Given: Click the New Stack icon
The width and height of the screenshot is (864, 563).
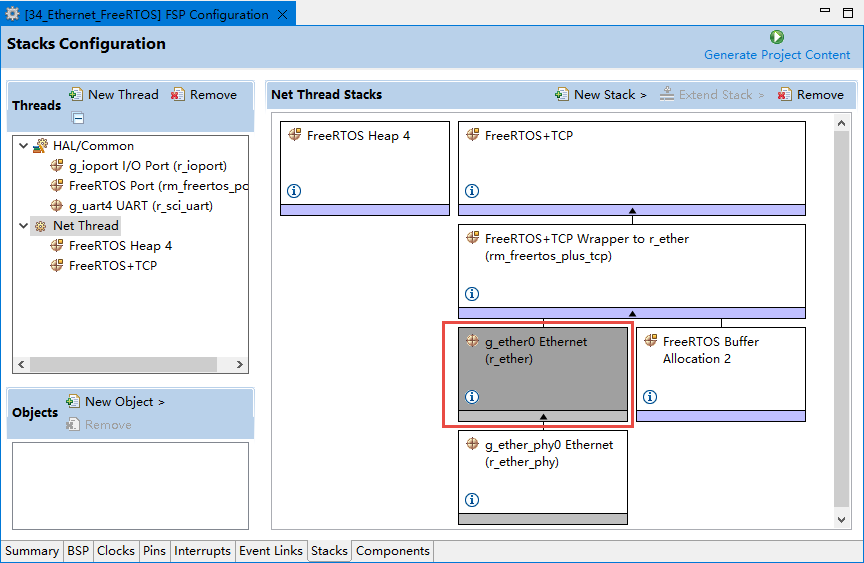Looking at the screenshot, I should click(x=561, y=94).
